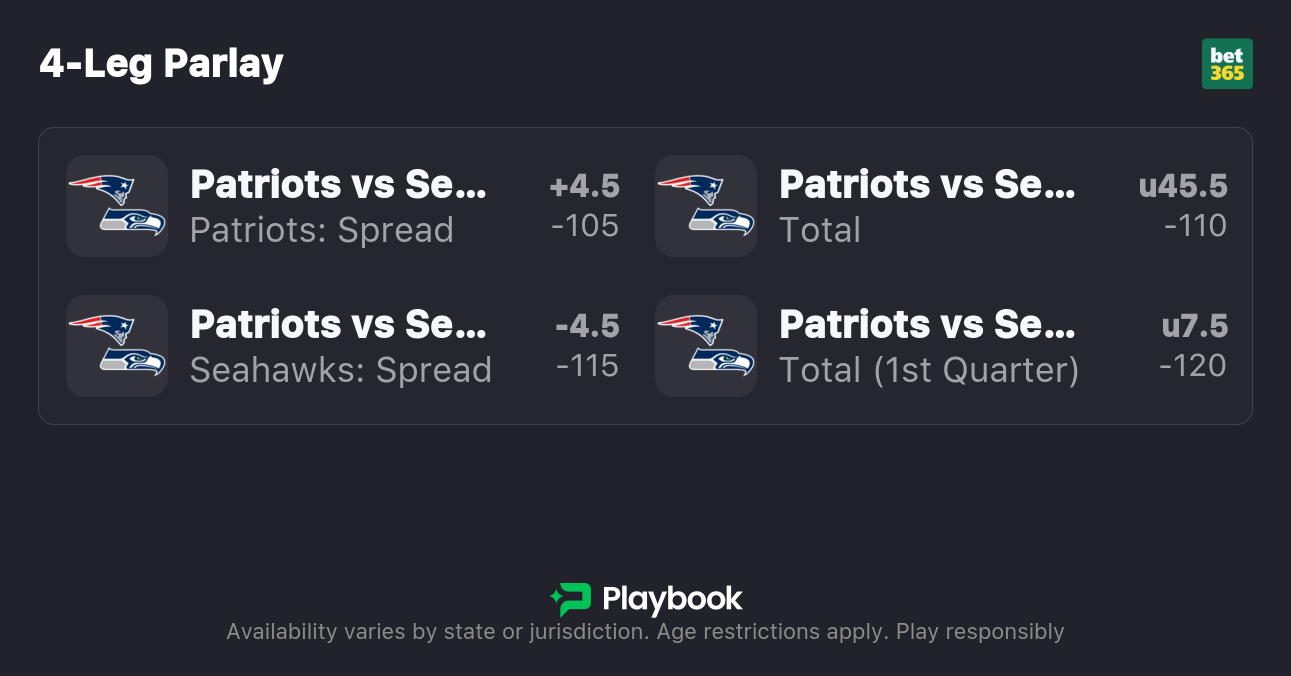The image size is (1291, 676).
Task: Click the bet365 logo badge
Action: [x=1227, y=64]
